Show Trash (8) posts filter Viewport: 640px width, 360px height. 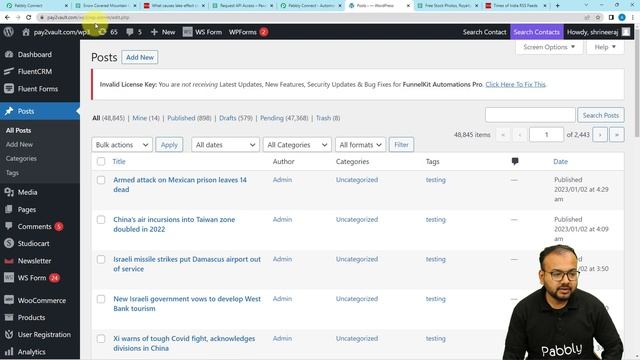click(x=328, y=118)
